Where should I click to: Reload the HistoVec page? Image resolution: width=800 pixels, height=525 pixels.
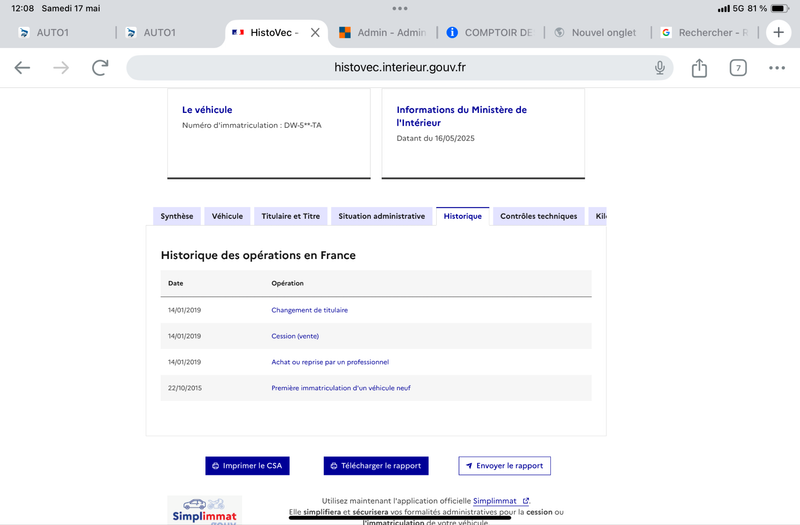point(100,67)
